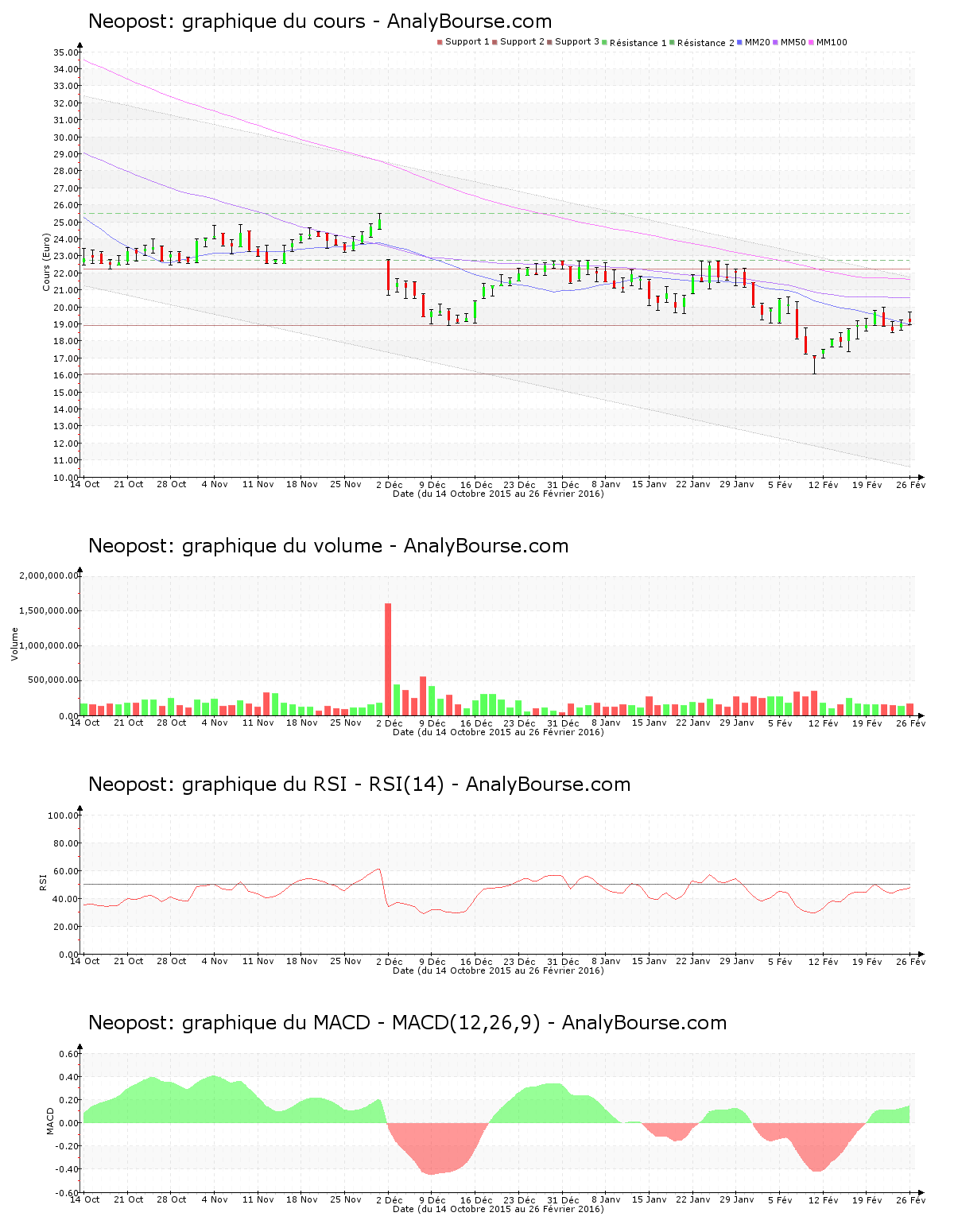This screenshot has height=1232, width=954.
Task: Click the Support 1 legend color square
Action: coord(440,42)
